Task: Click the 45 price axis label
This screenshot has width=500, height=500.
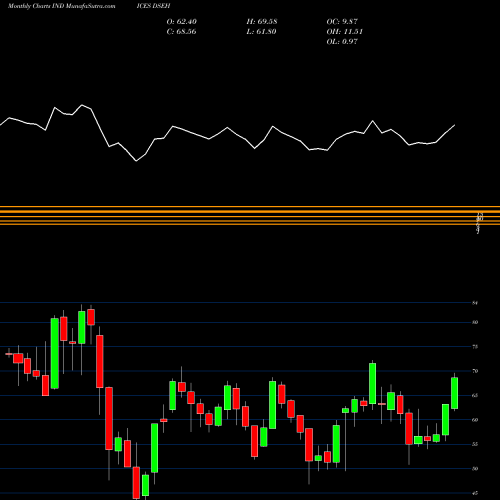Action: coord(475,493)
